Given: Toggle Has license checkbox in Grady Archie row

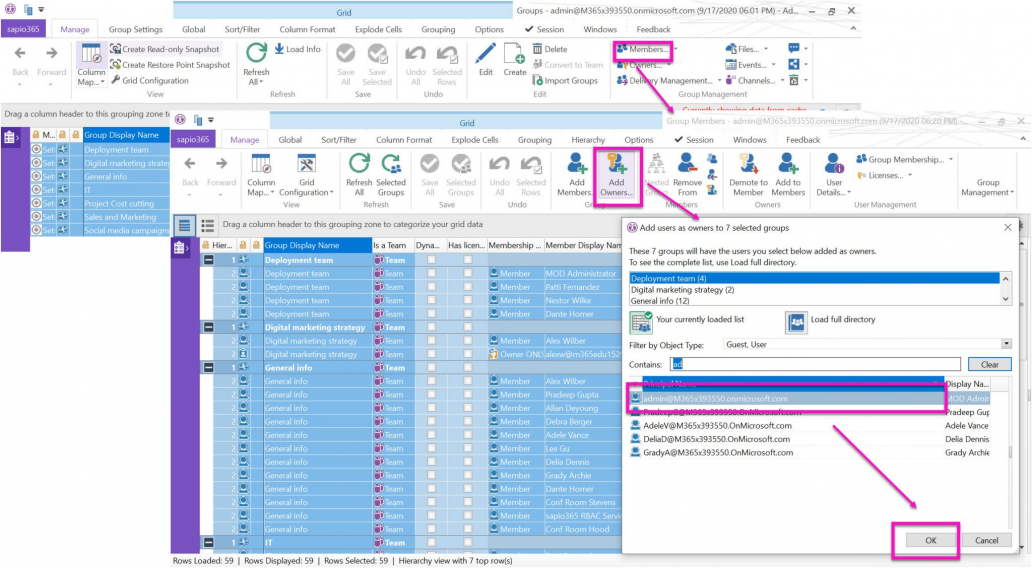Looking at the screenshot, I should tap(467, 475).
